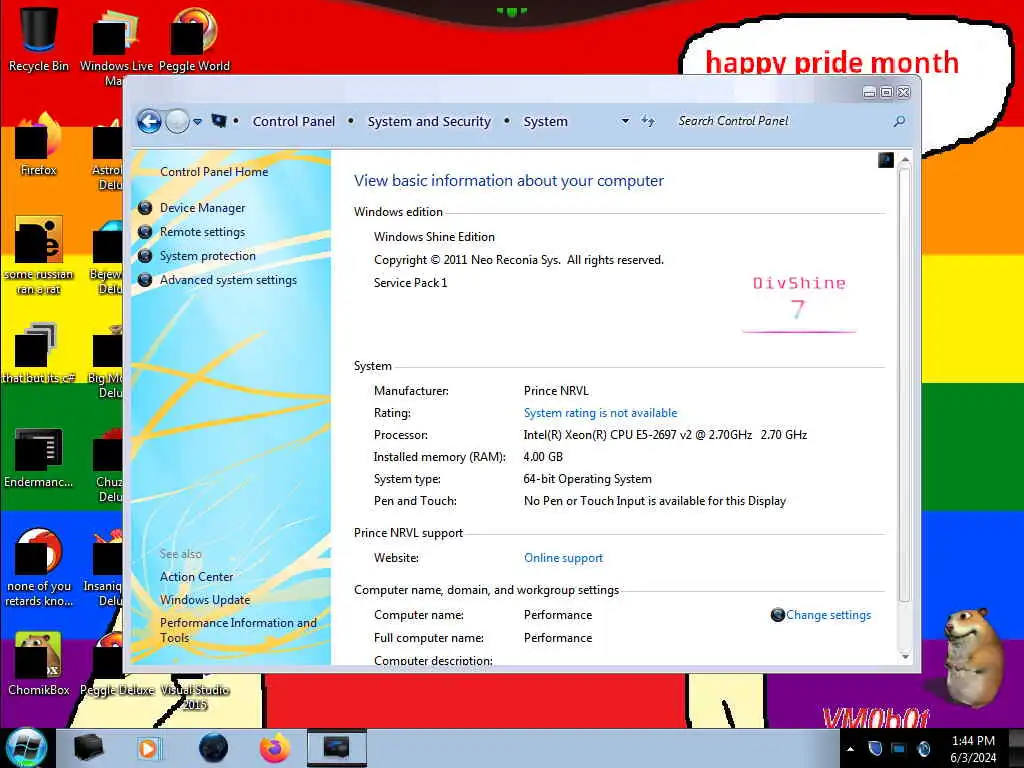Show hidden tray icons arrow

[x=850, y=749]
